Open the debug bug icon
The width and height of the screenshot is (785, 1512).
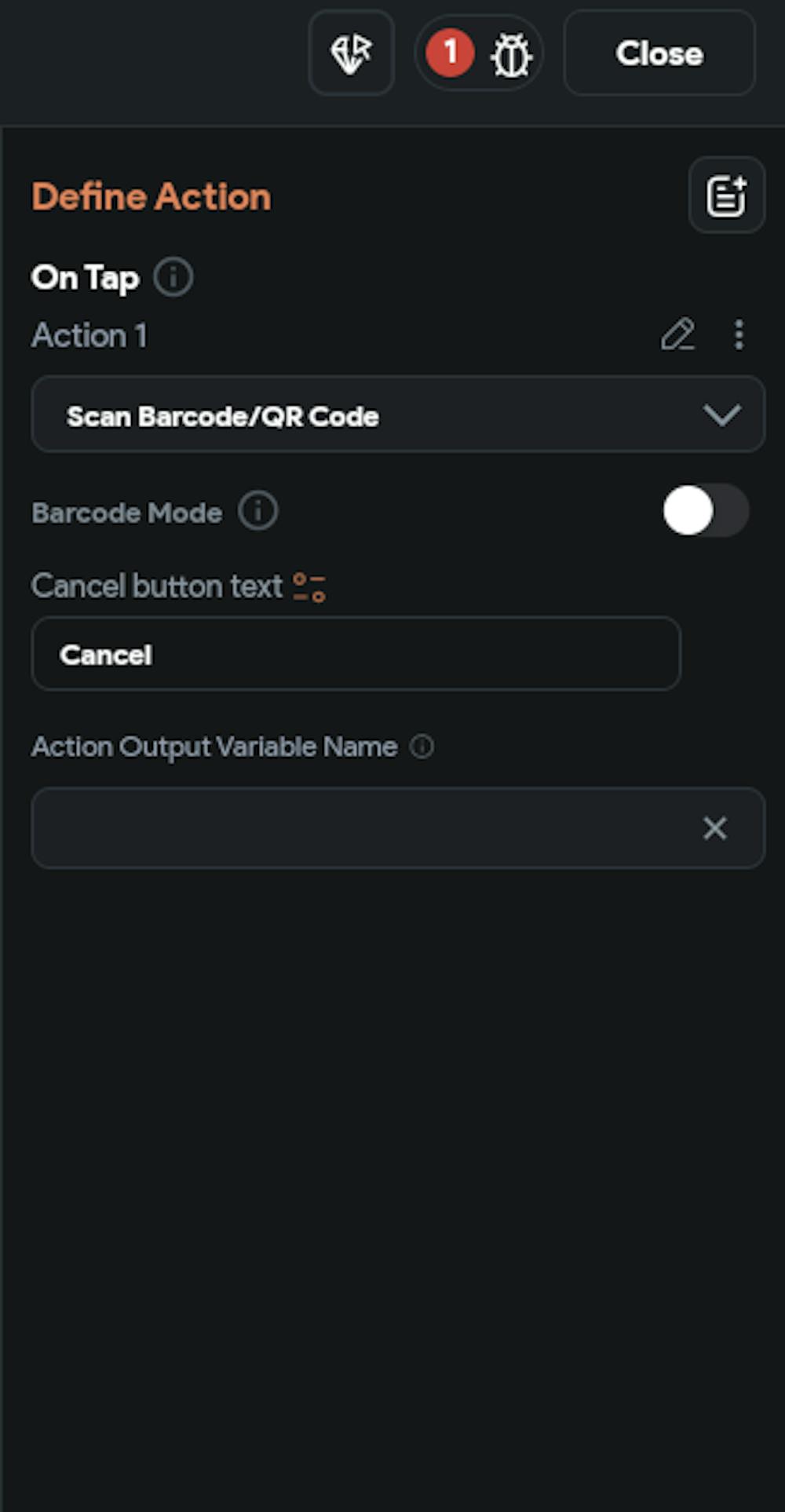pyautogui.click(x=511, y=55)
